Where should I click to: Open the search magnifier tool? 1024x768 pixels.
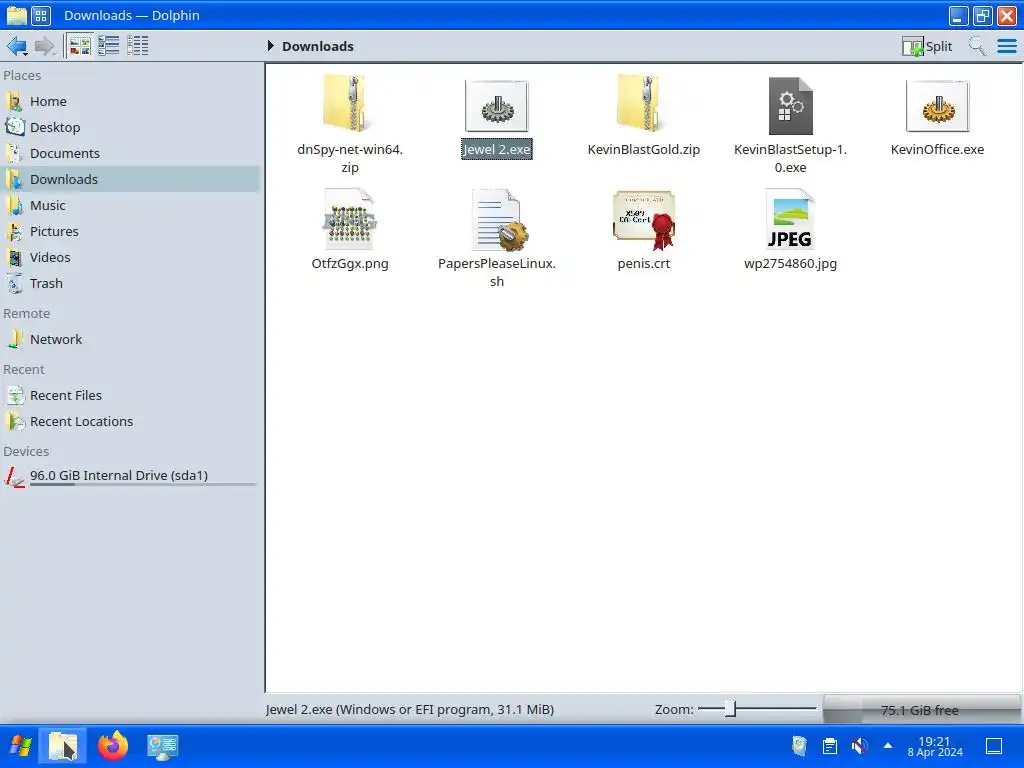click(977, 46)
